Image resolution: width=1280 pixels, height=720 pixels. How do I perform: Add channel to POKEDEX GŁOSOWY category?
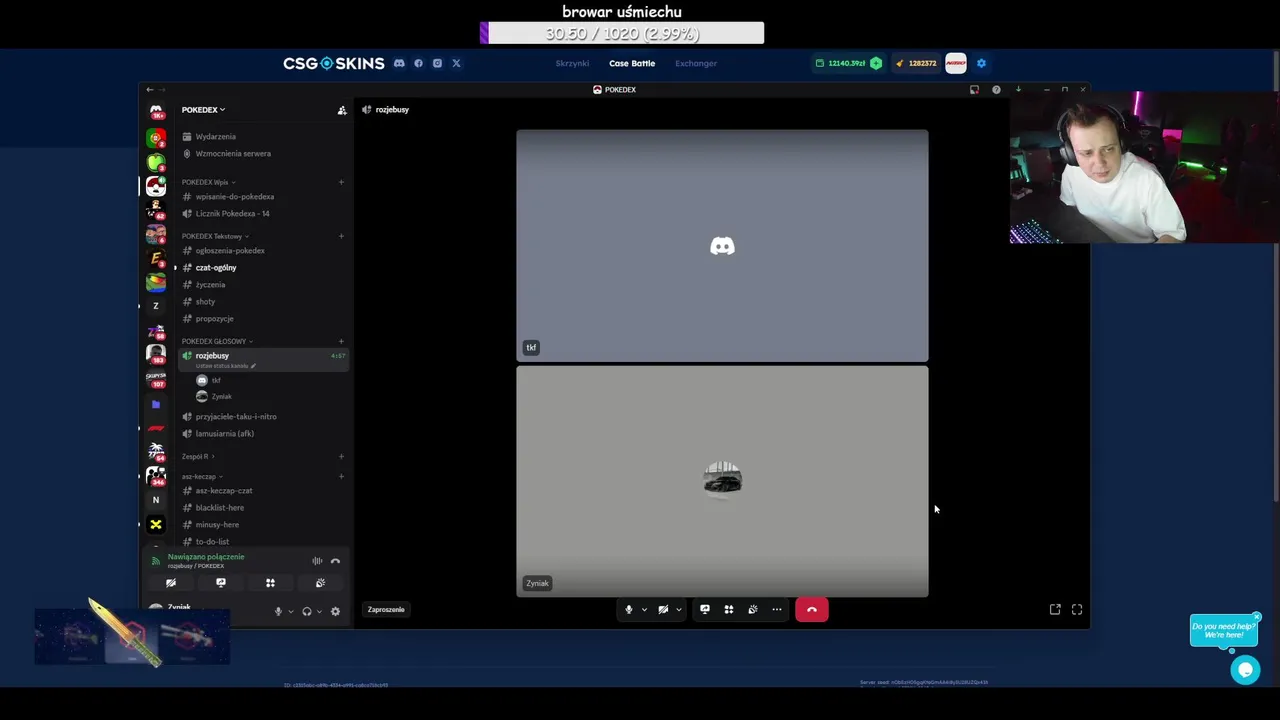pos(341,341)
